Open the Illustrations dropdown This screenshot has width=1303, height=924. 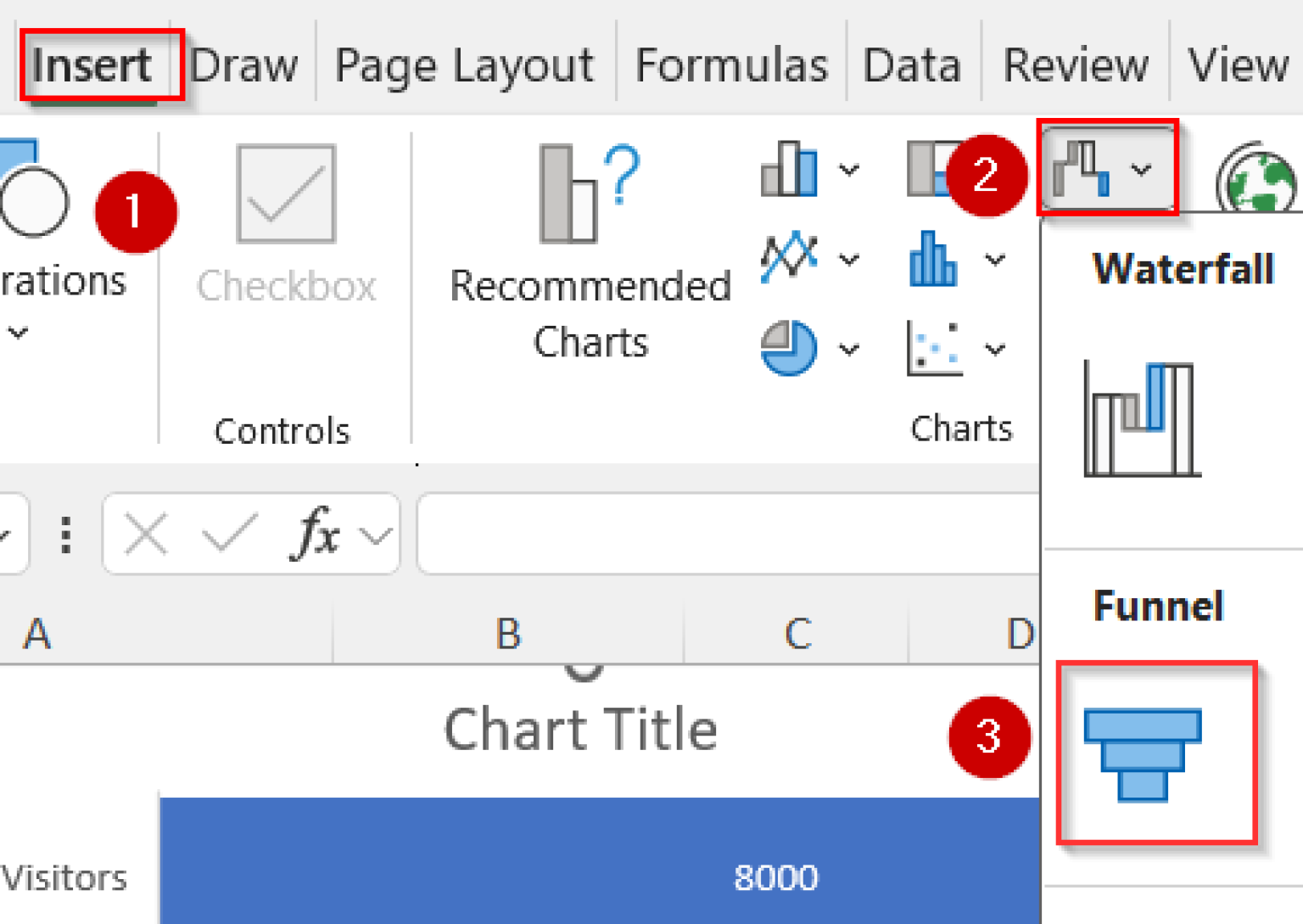tap(19, 331)
